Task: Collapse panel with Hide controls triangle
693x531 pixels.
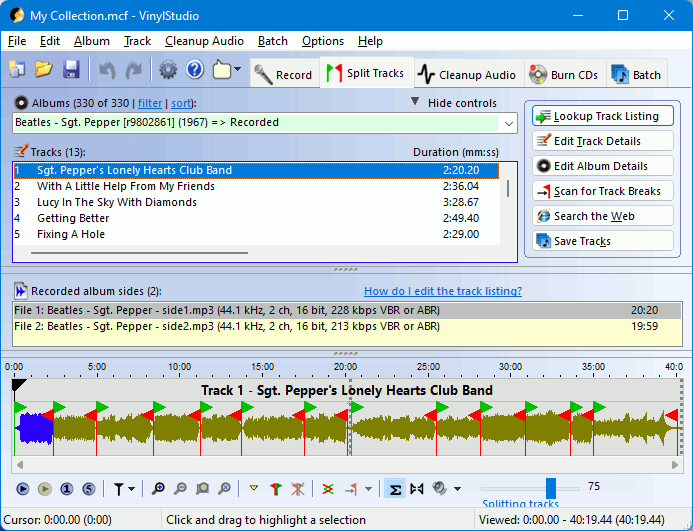Action: (x=415, y=102)
